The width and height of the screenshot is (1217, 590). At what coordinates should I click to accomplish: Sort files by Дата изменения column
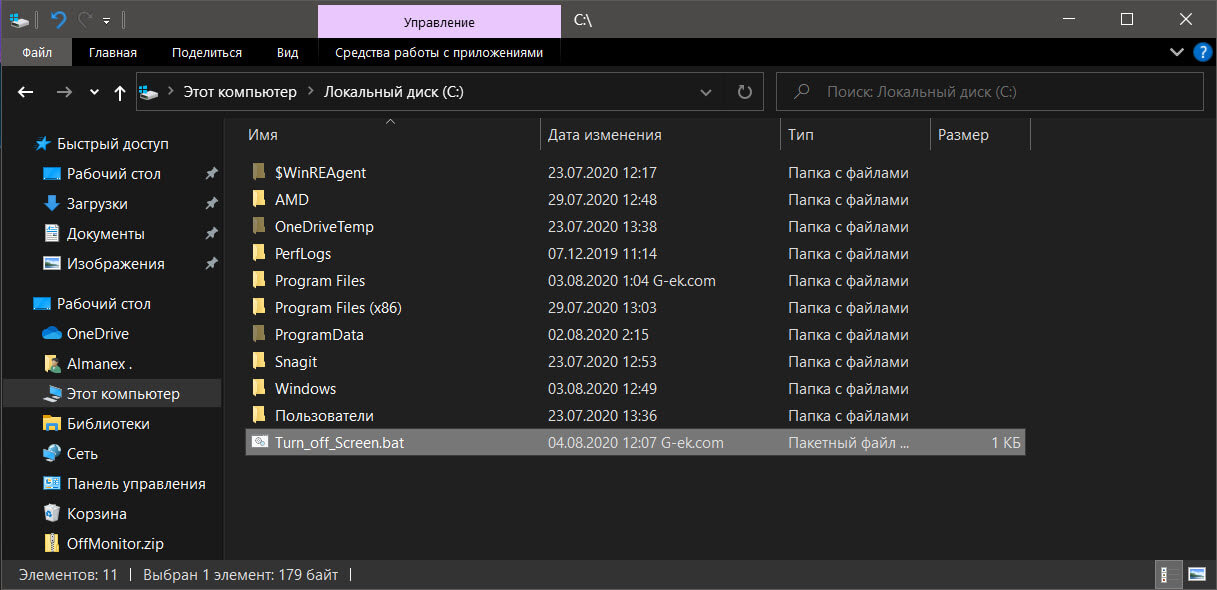point(605,135)
